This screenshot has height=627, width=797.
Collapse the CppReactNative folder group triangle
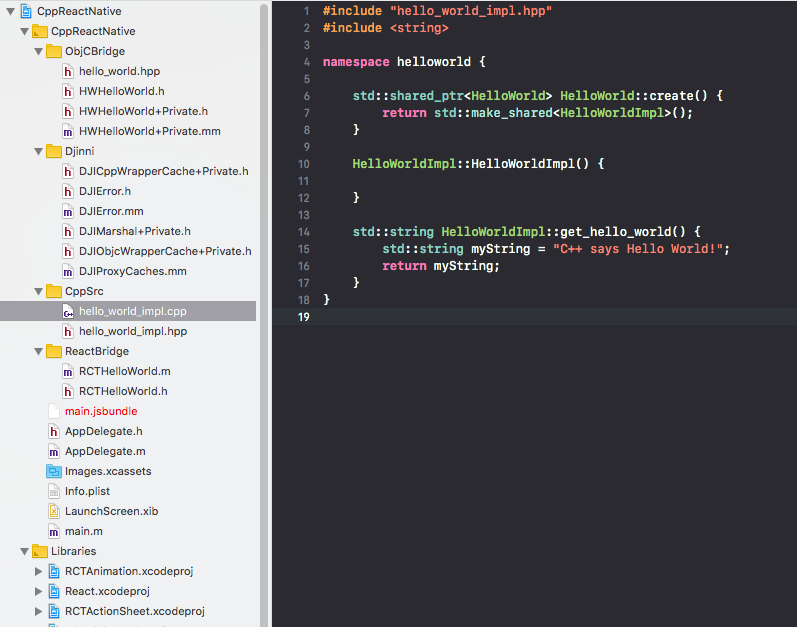click(24, 32)
